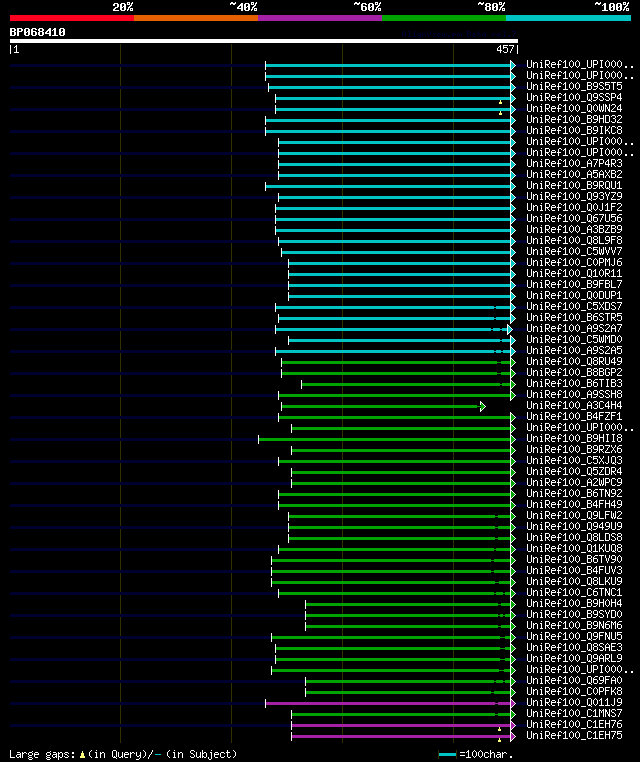Select hit label UniRef100_Q67U56

click(574, 218)
